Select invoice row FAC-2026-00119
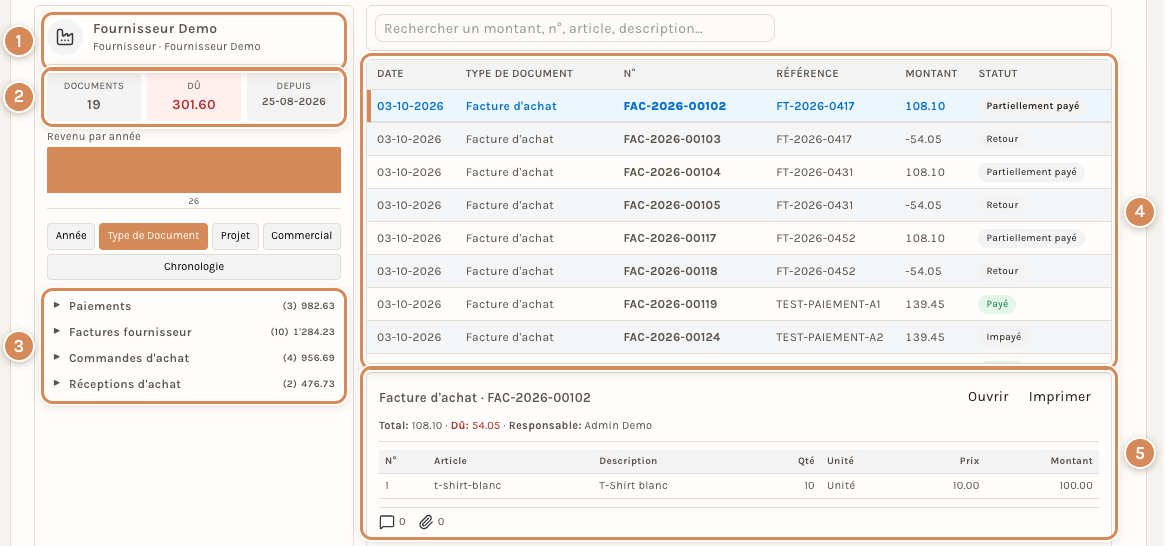This screenshot has width=1166, height=546. tap(738, 304)
